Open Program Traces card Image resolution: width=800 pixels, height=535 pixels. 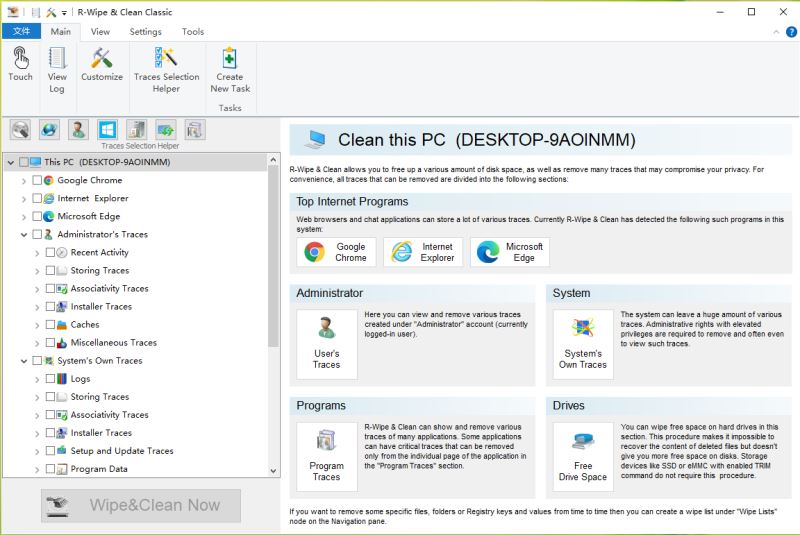(x=327, y=456)
